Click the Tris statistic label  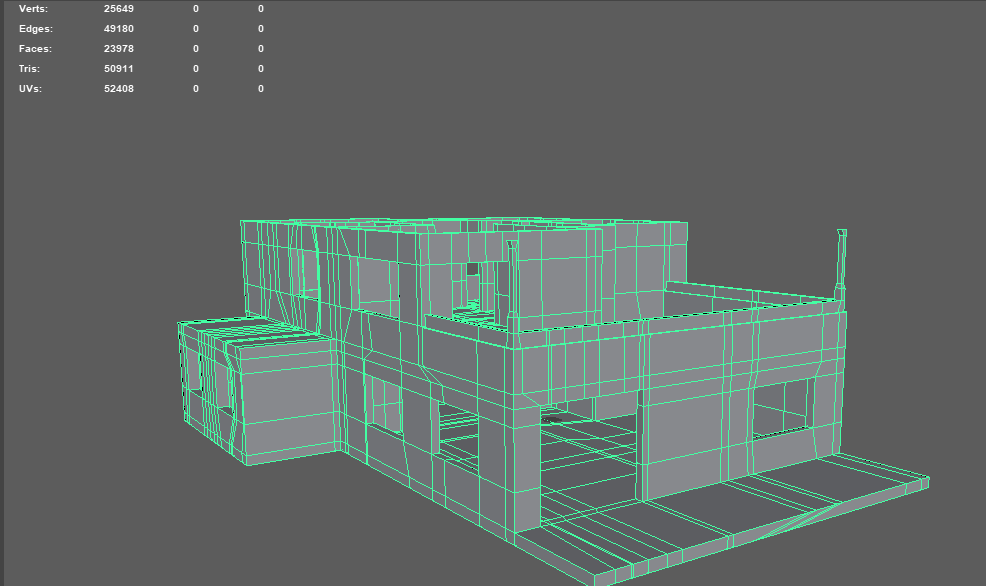point(29,68)
